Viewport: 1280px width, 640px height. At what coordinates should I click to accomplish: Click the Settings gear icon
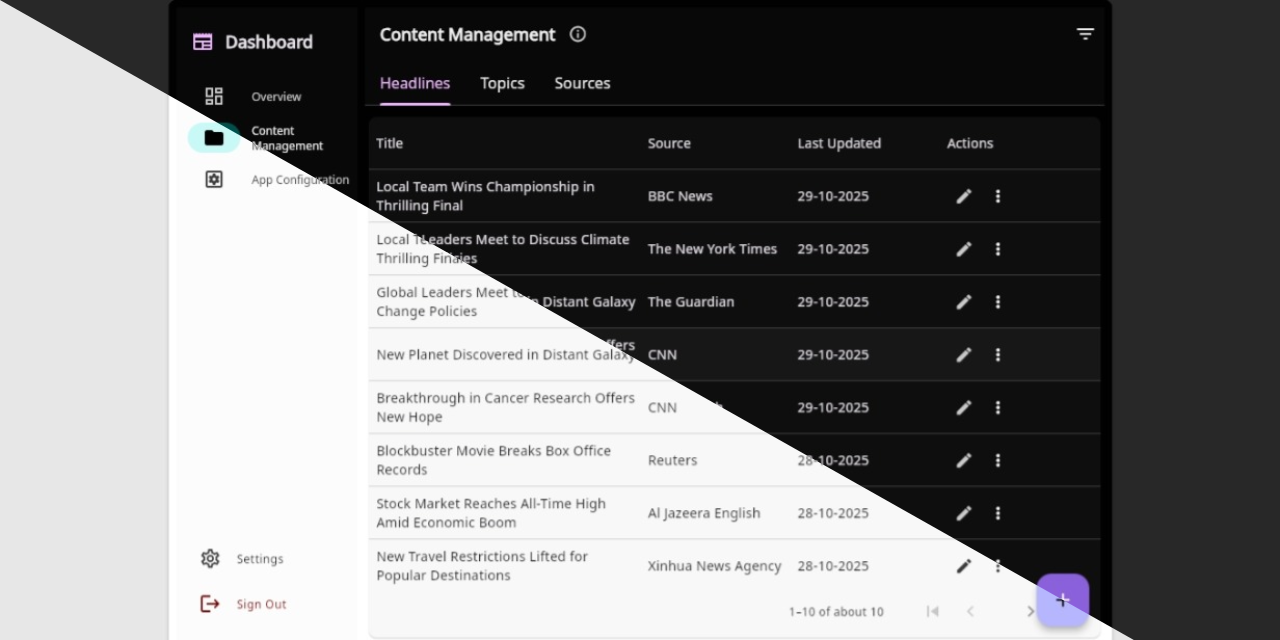210,558
